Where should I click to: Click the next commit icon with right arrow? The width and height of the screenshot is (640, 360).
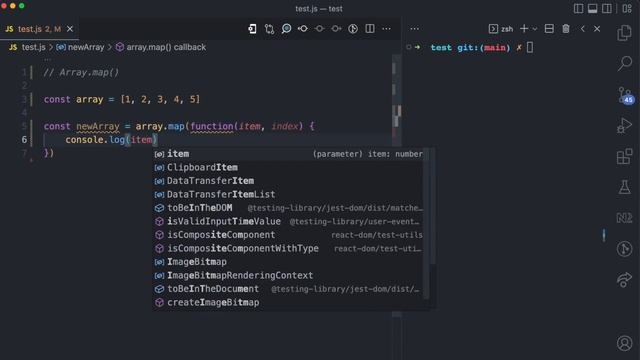click(x=336, y=29)
